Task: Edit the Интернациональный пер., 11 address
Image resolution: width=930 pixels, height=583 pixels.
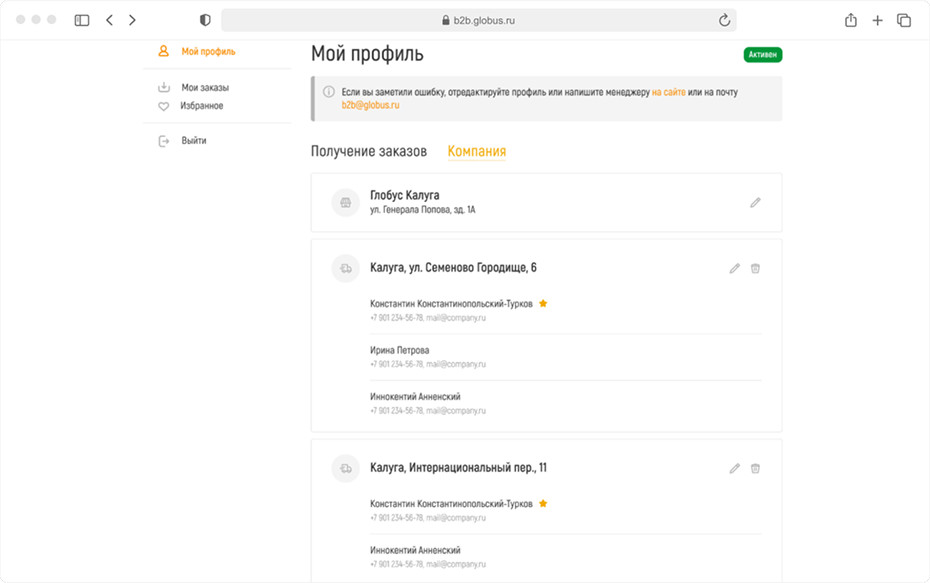Action: click(x=735, y=468)
